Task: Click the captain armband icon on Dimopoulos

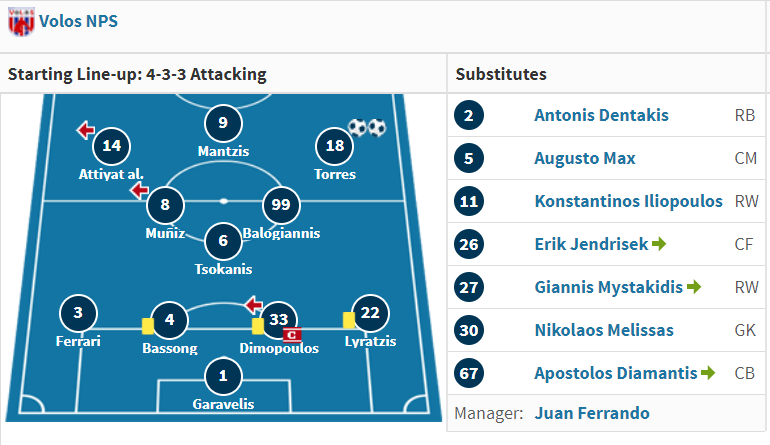Action: 292,335
